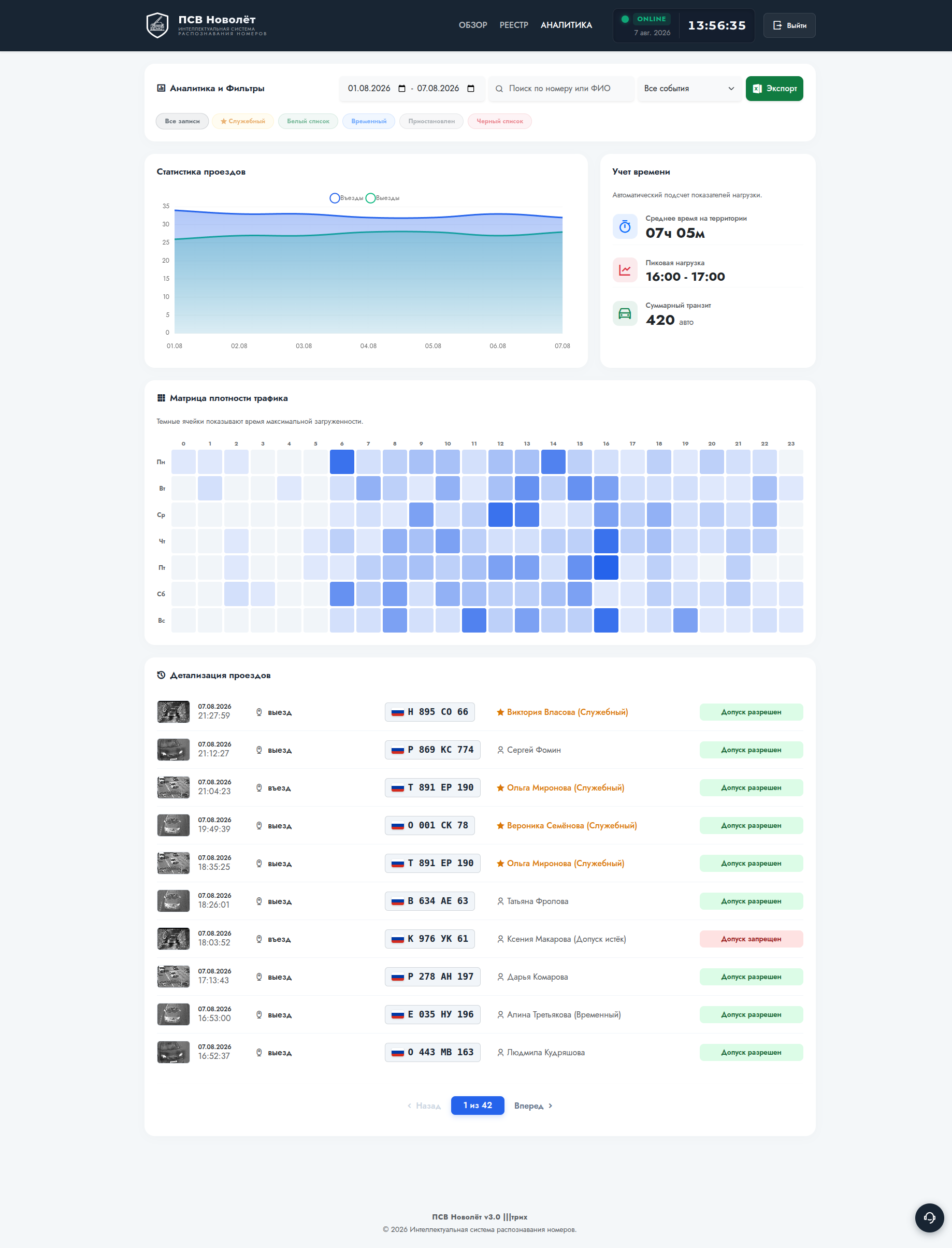The width and height of the screenshot is (952, 1248).
Task: Select the Служебный filter chip
Action: (242, 121)
